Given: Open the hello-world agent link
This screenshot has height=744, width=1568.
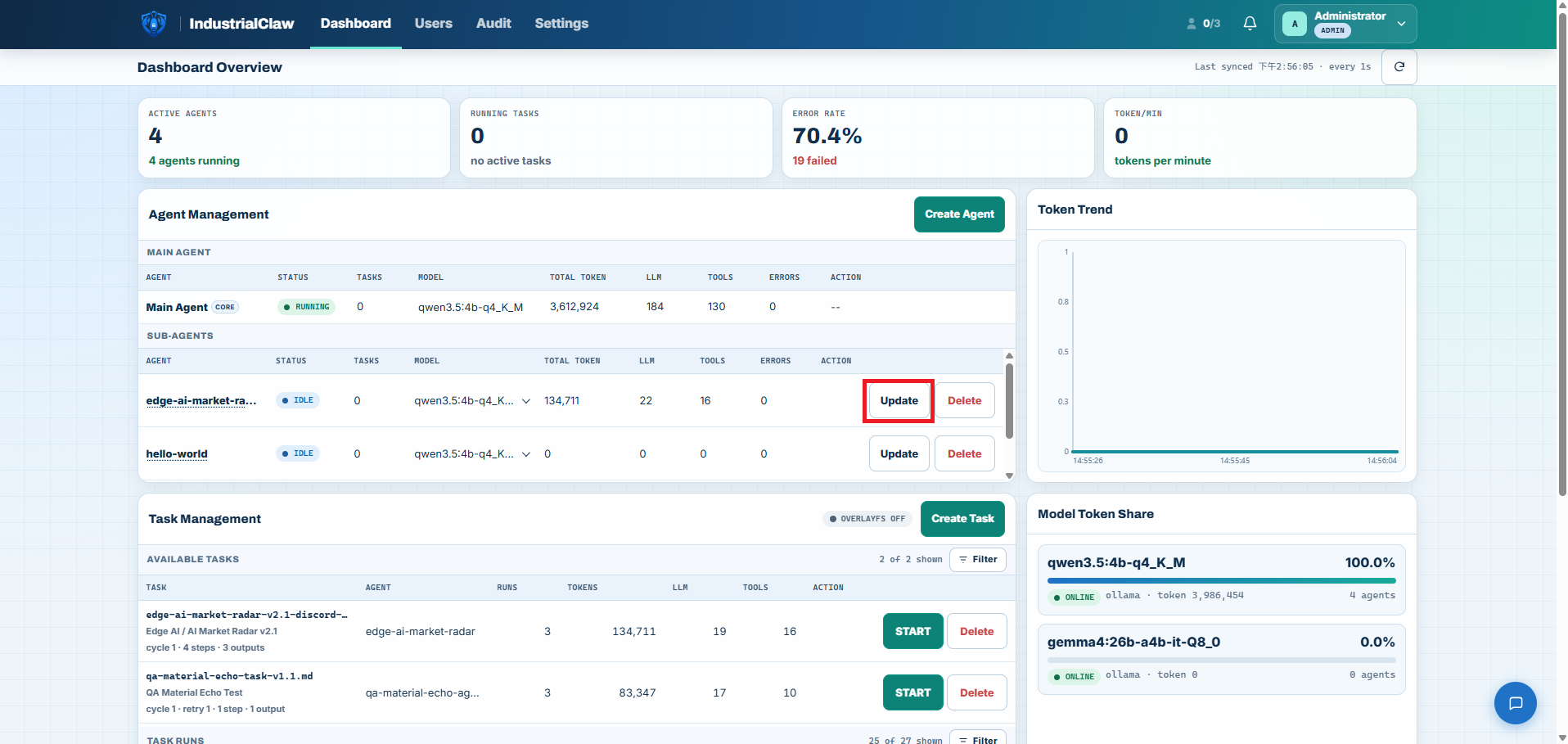Looking at the screenshot, I should (177, 454).
